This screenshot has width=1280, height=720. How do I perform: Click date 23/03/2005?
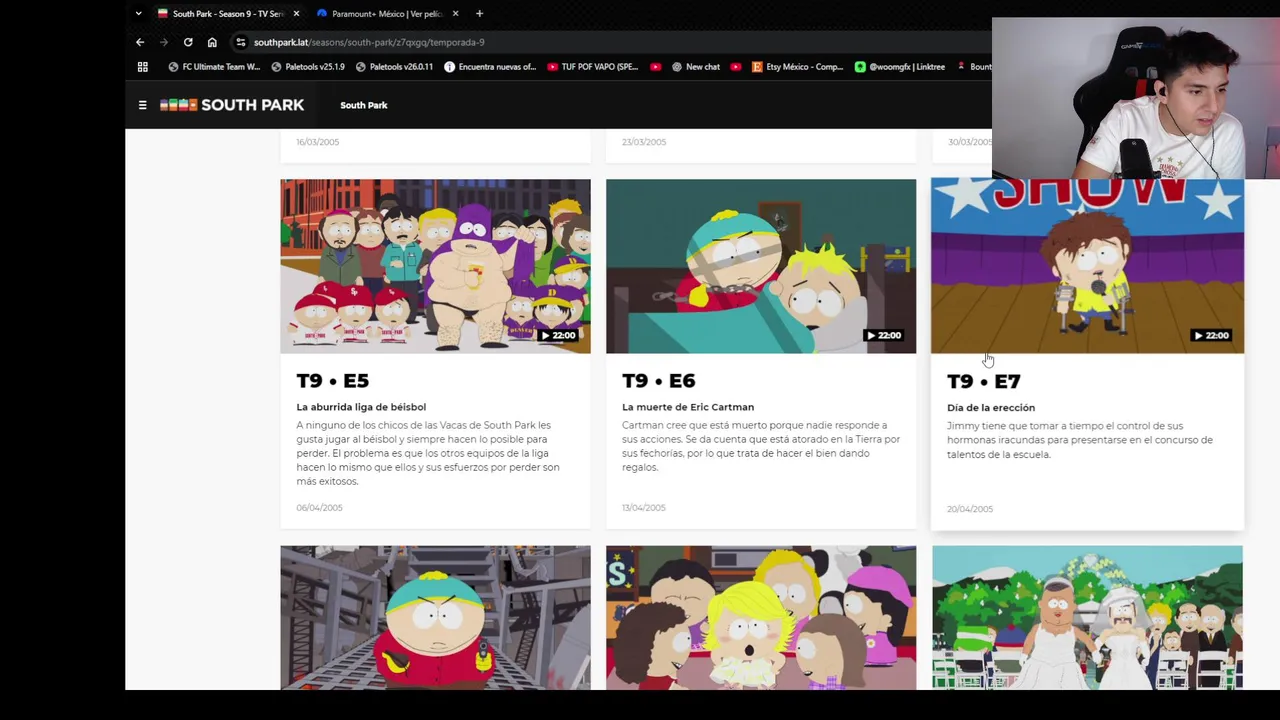click(644, 142)
